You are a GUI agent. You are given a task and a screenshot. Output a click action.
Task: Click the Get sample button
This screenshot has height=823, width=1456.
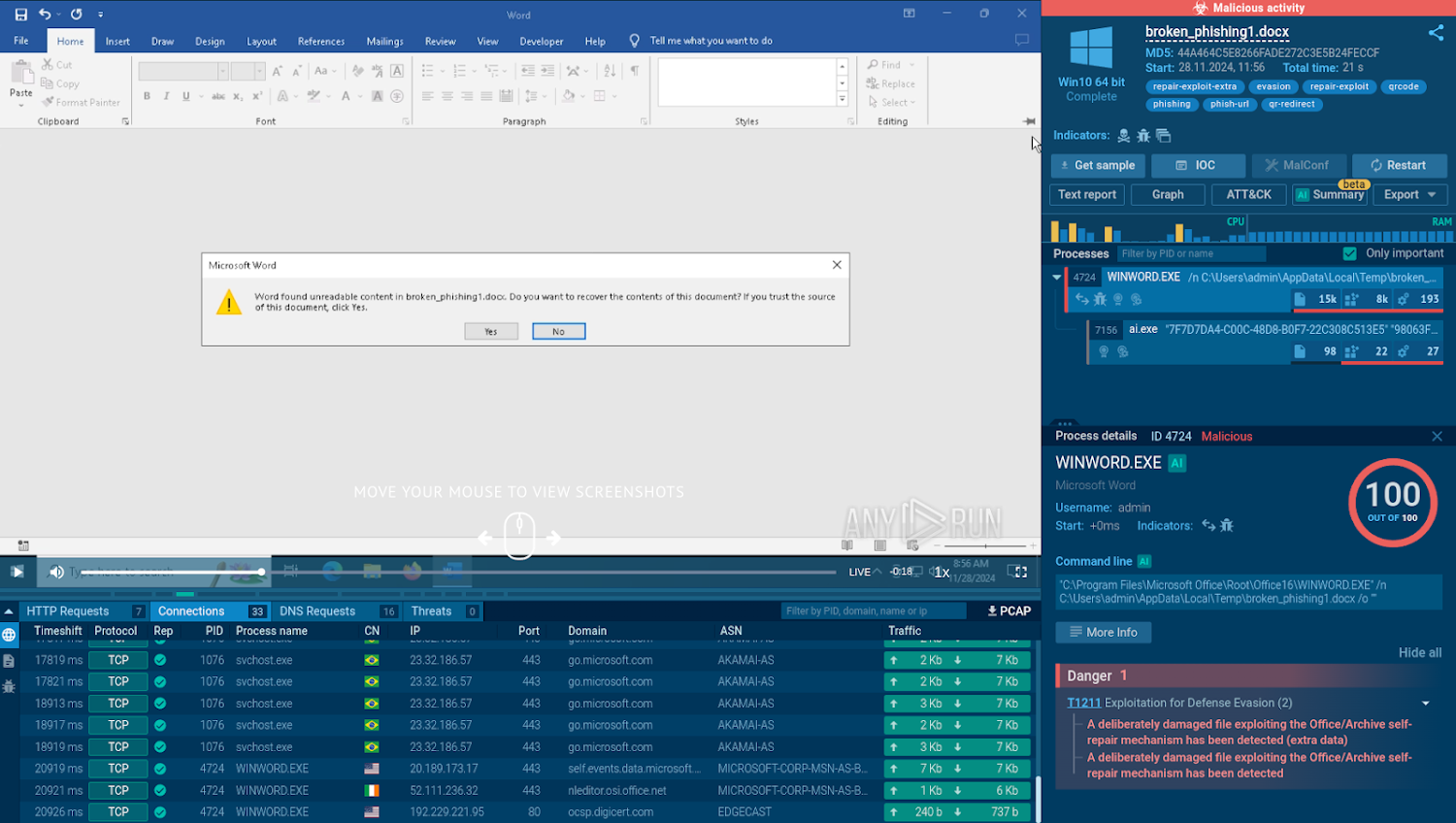click(x=1098, y=166)
